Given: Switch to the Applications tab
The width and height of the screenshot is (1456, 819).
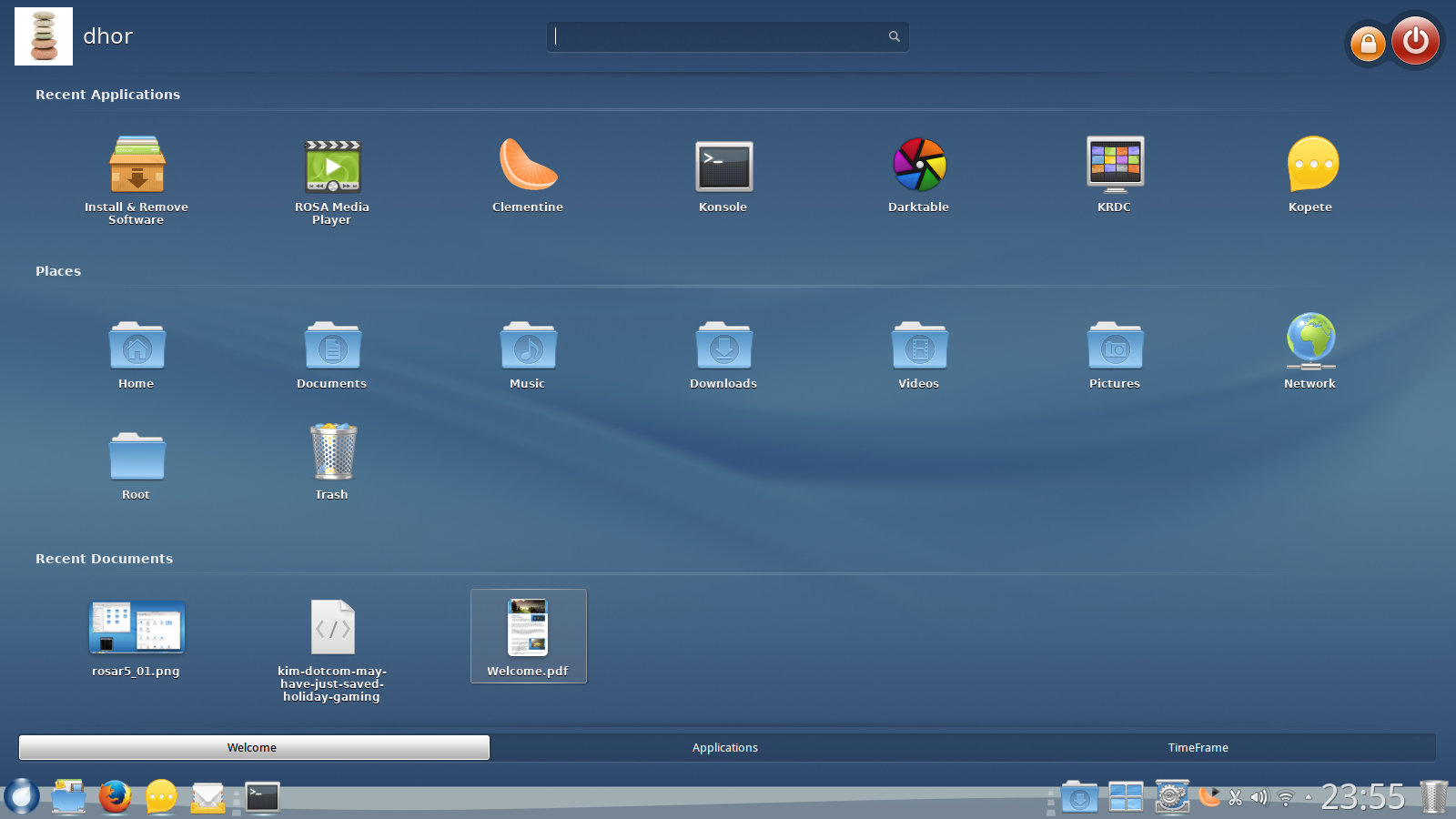Looking at the screenshot, I should (x=725, y=747).
